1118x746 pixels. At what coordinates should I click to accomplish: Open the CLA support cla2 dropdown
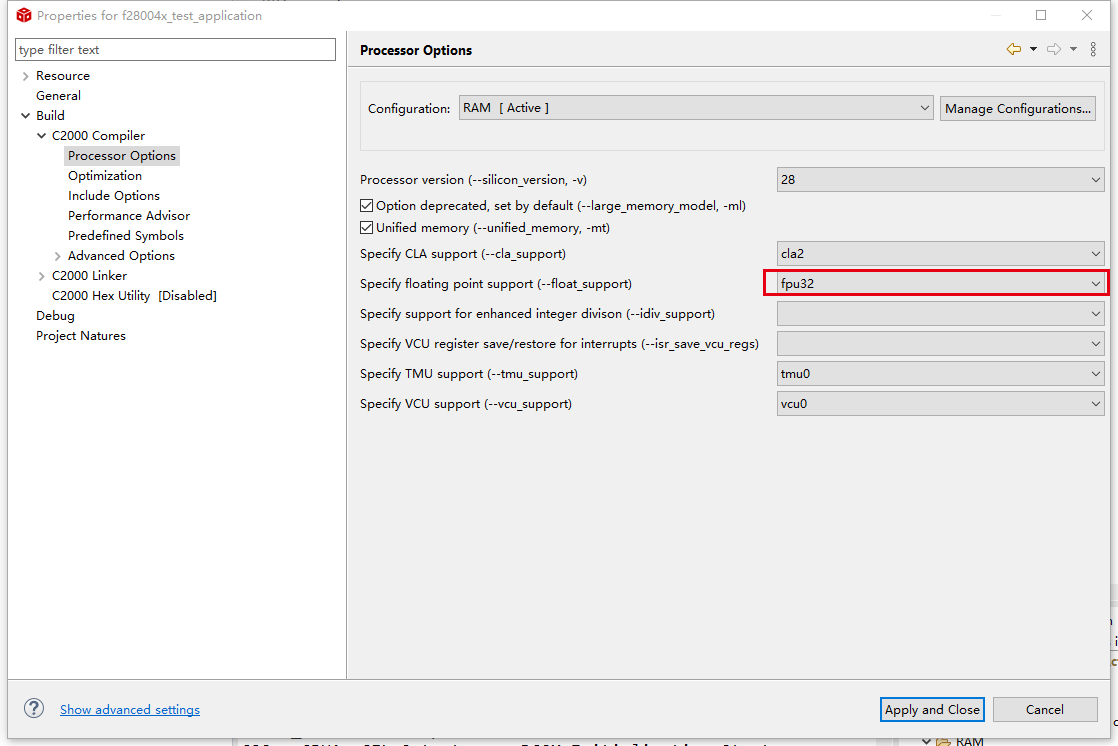[x=940, y=254]
